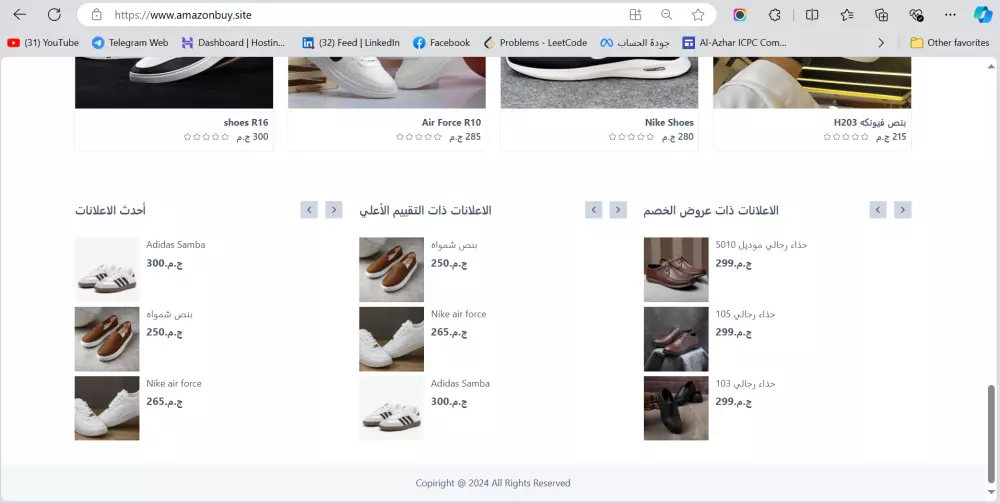The width and height of the screenshot is (1000, 503).
Task: Toggle split screen view
Action: pos(812,15)
